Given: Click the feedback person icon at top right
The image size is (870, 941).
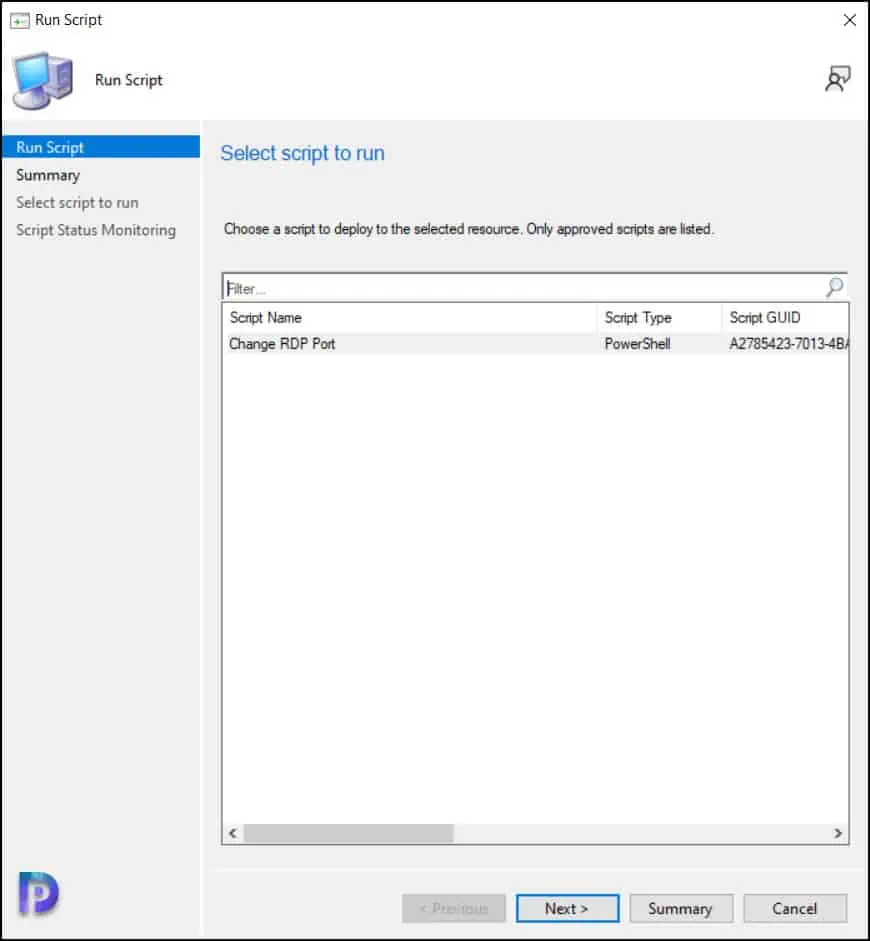Looking at the screenshot, I should point(838,79).
